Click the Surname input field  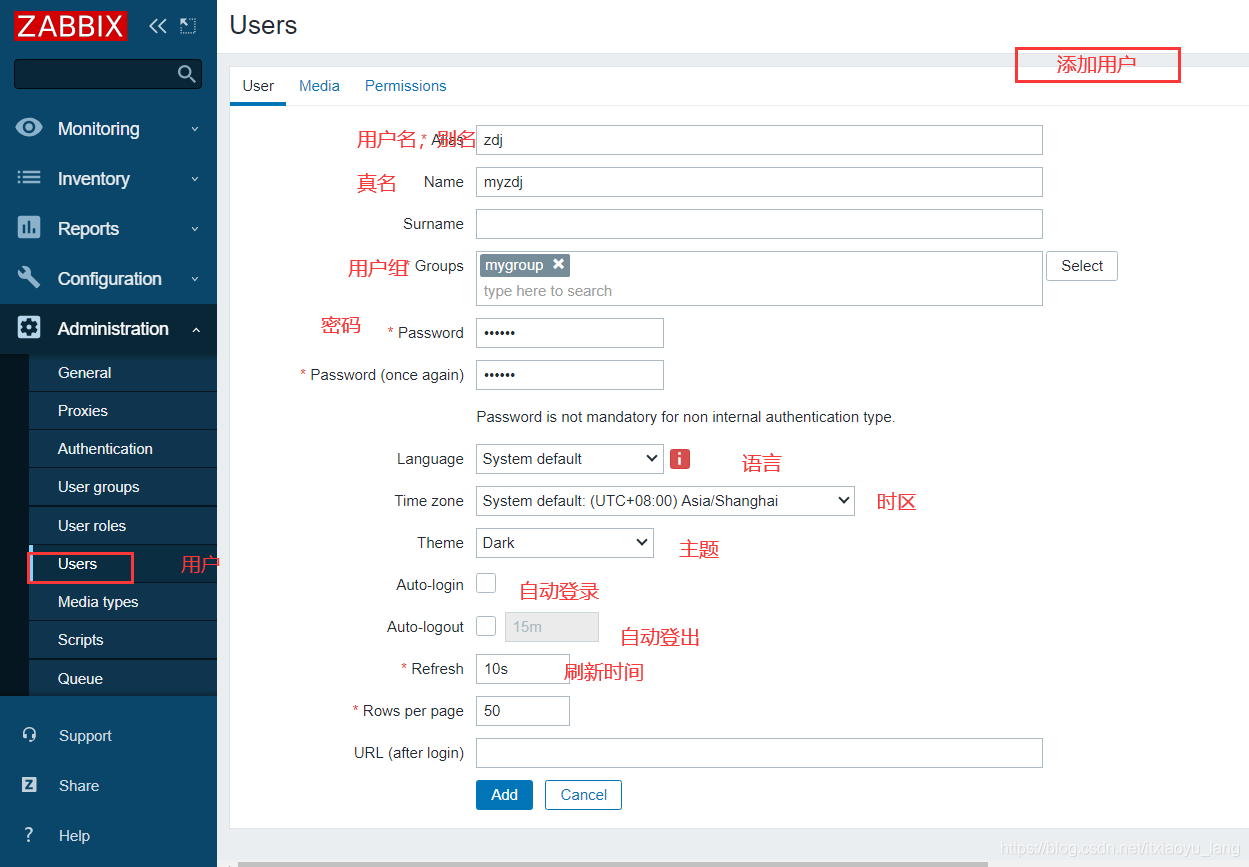point(759,224)
